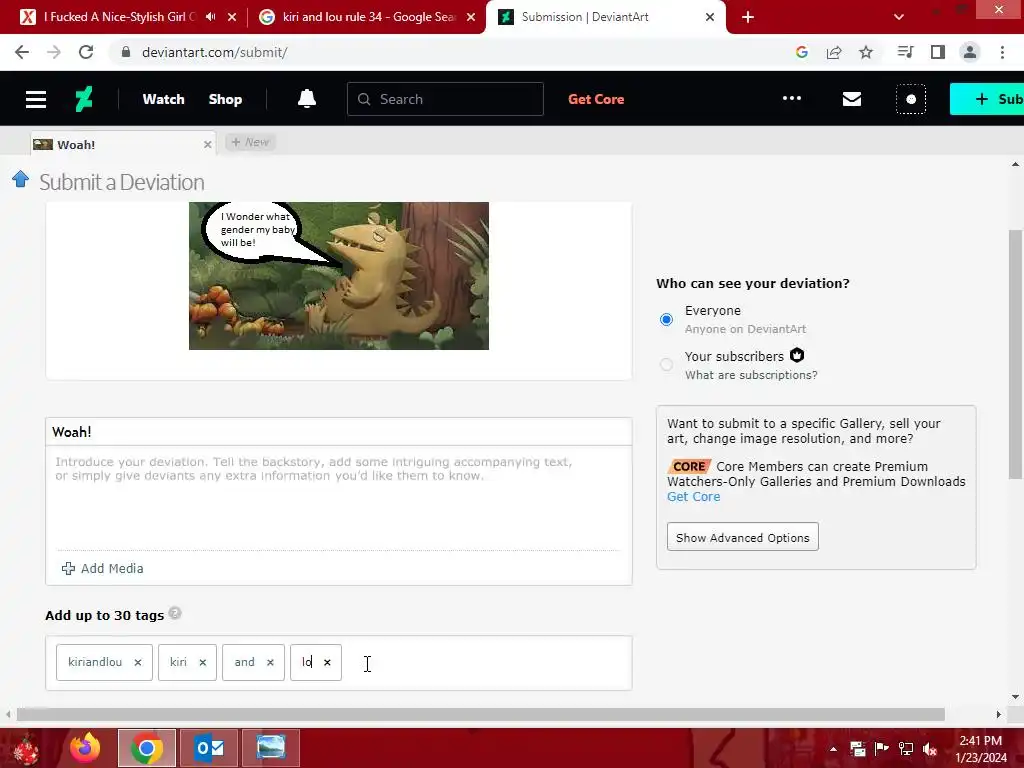Click the Submit button in the header
This screenshot has height=768, width=1024.
pyautogui.click(x=987, y=99)
